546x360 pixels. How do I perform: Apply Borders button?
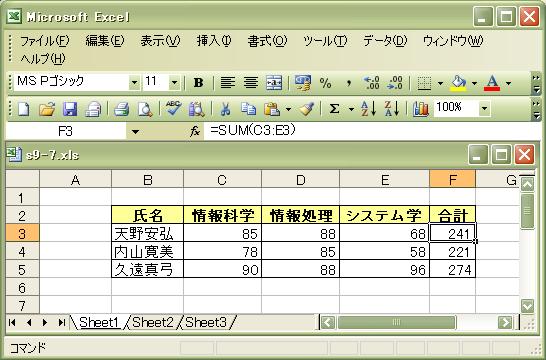[424, 83]
